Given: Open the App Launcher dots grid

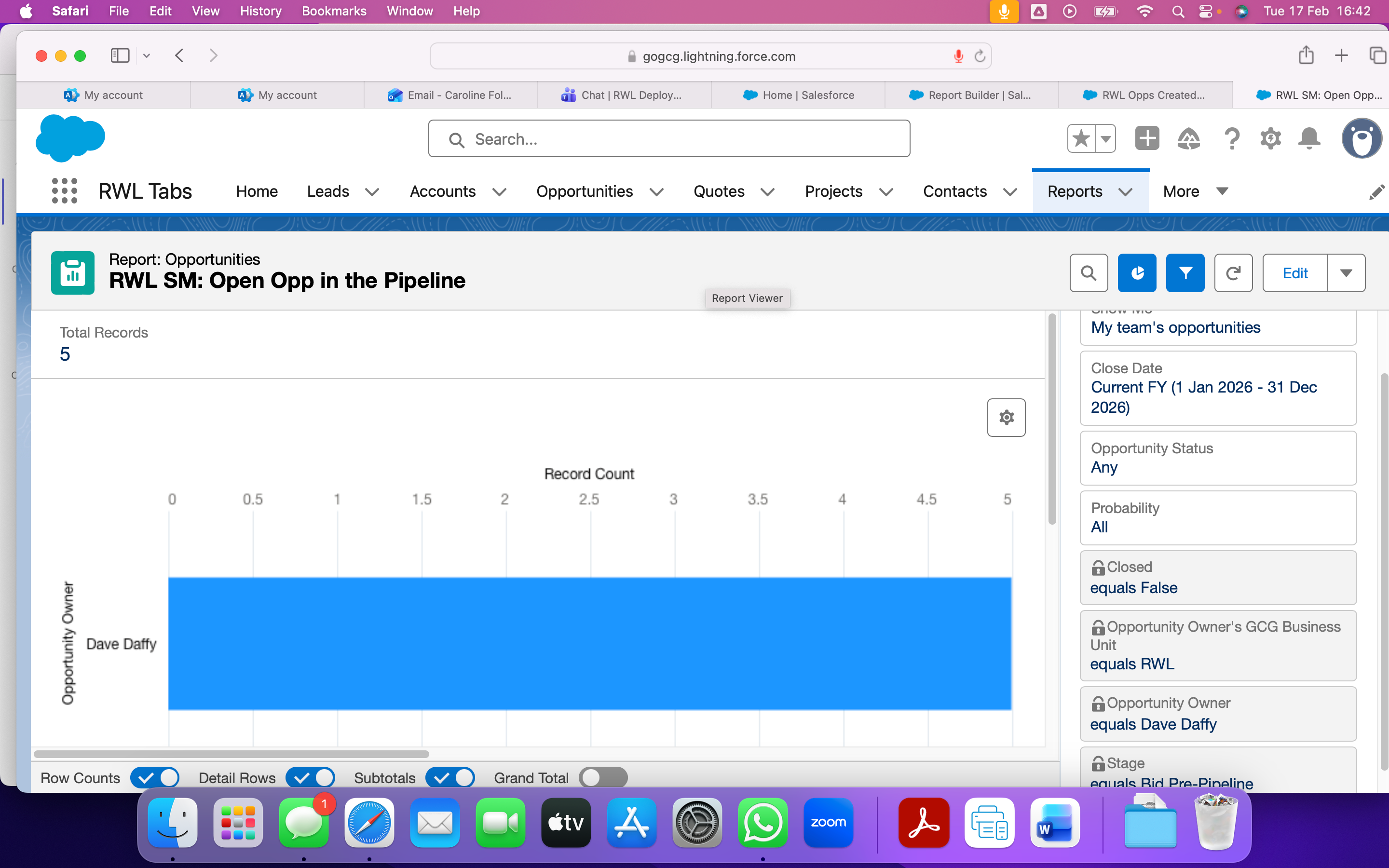Looking at the screenshot, I should pyautogui.click(x=64, y=190).
